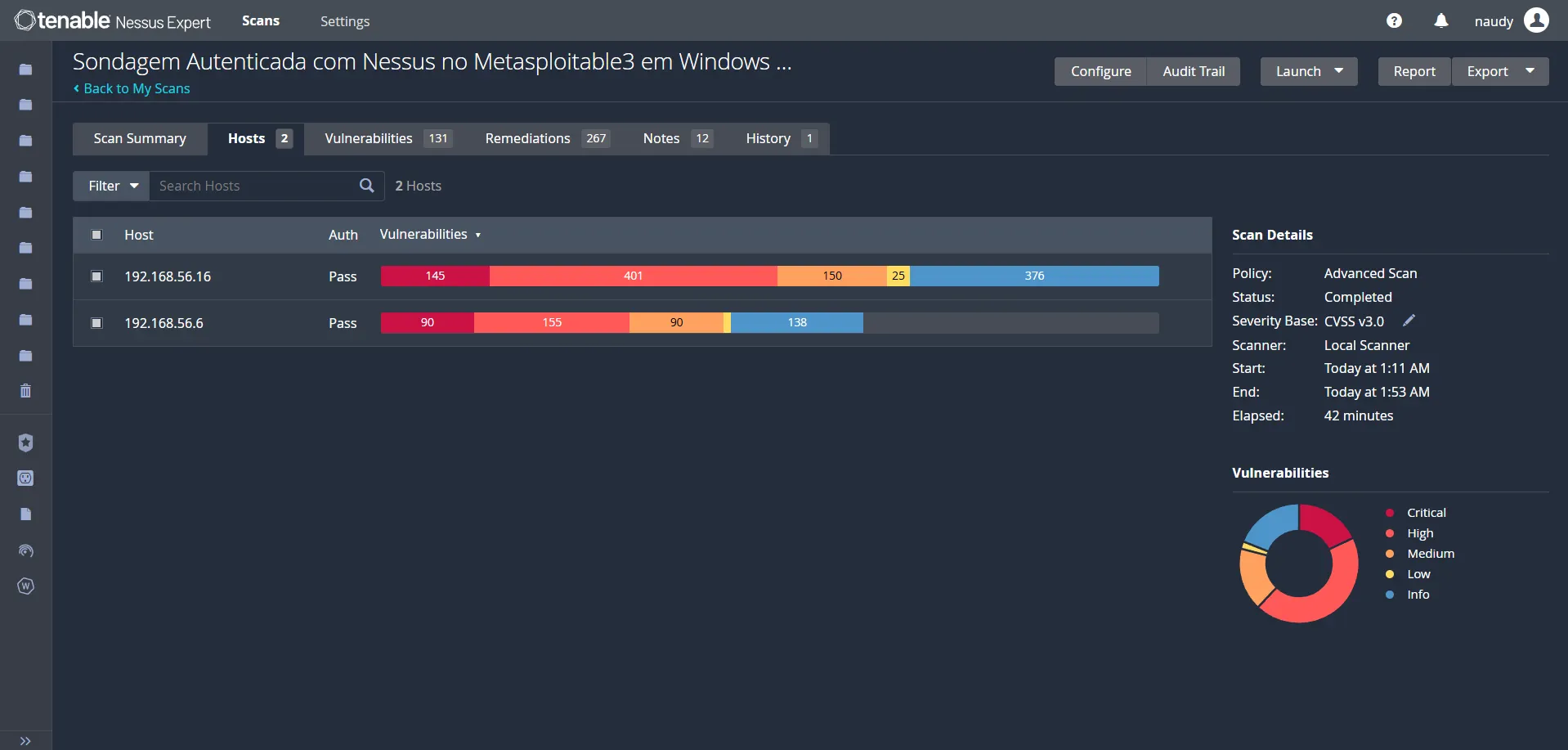Open the document-shaped Policies sidebar icon

(x=25, y=514)
